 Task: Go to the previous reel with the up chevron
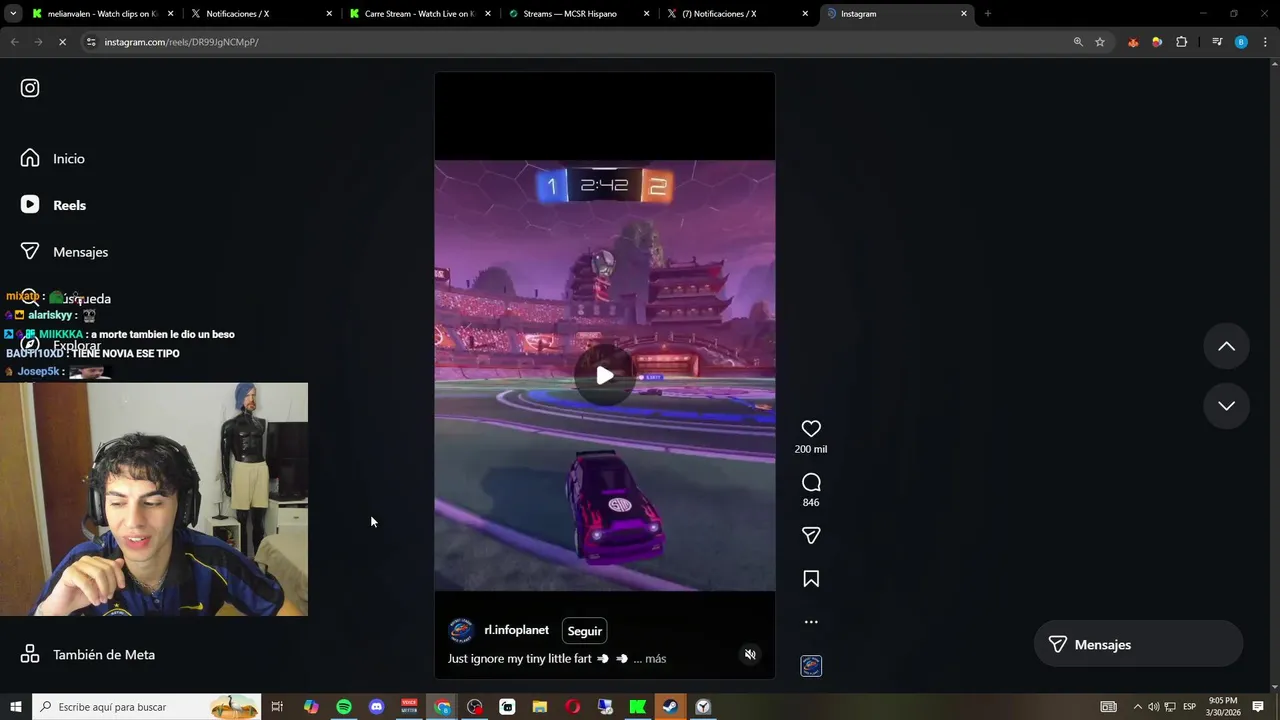coord(1226,347)
